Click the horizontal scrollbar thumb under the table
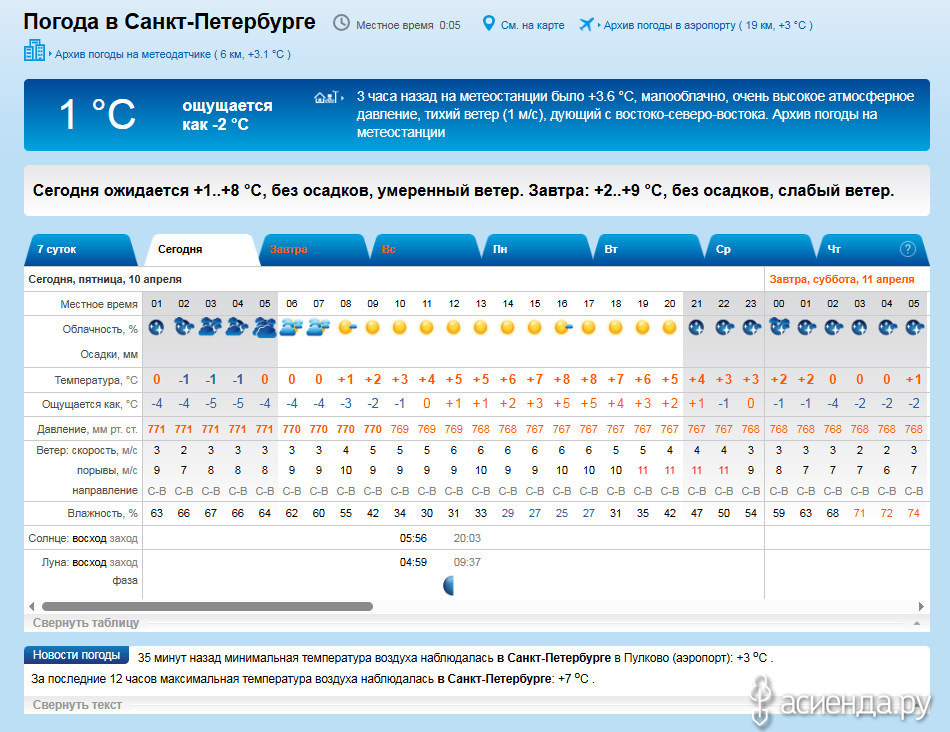 [x=206, y=606]
